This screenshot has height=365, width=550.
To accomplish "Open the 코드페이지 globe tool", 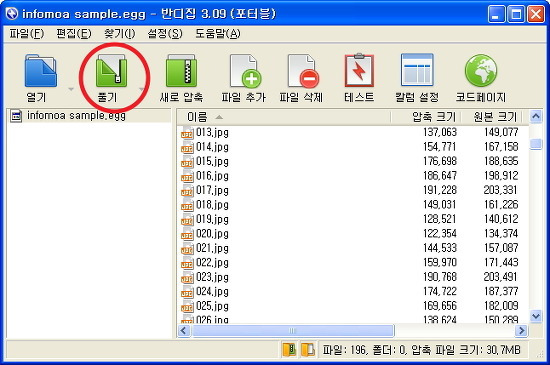I will [x=481, y=70].
